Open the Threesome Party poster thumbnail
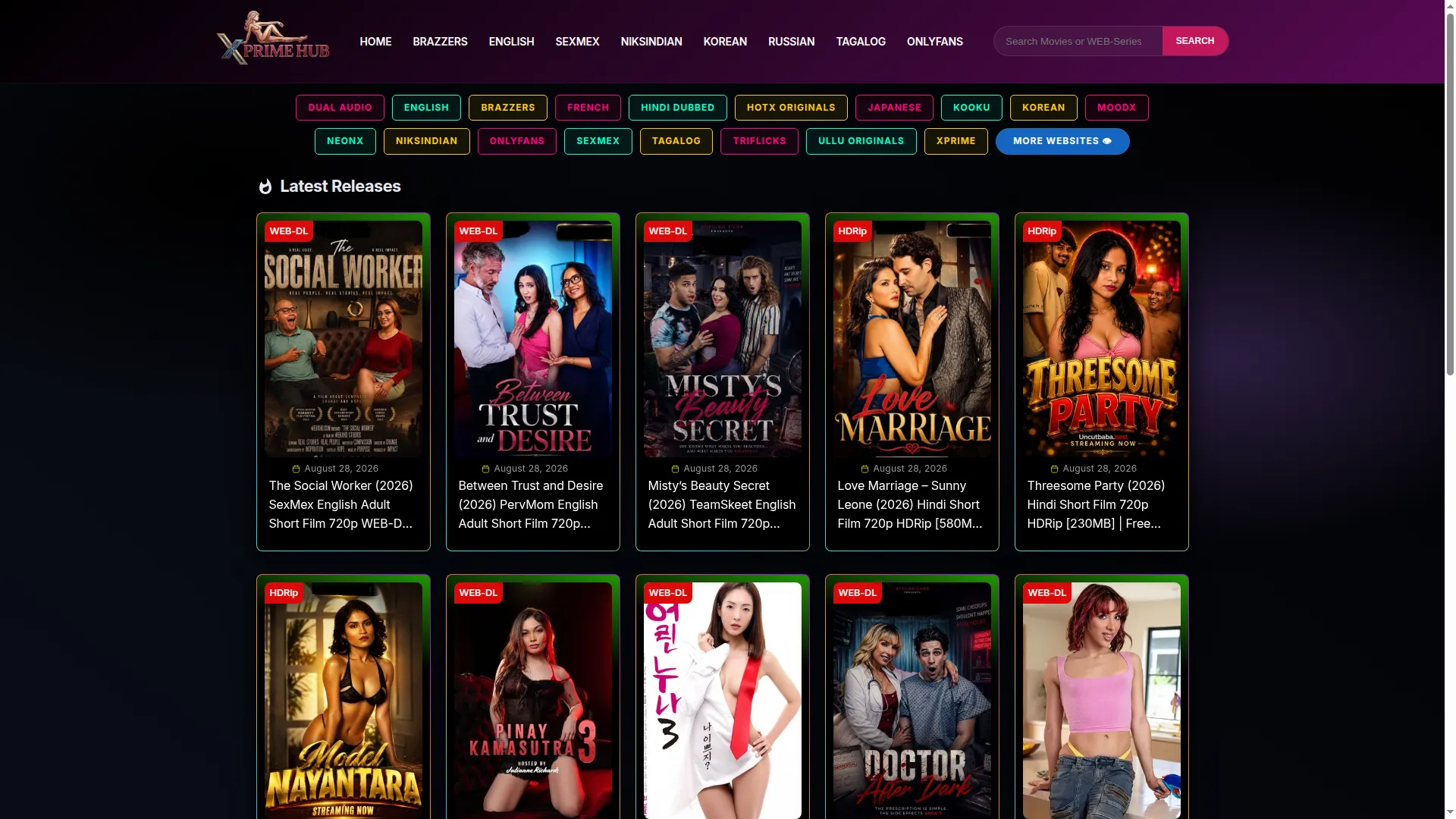Screen dimensions: 1456x819 [1102, 339]
